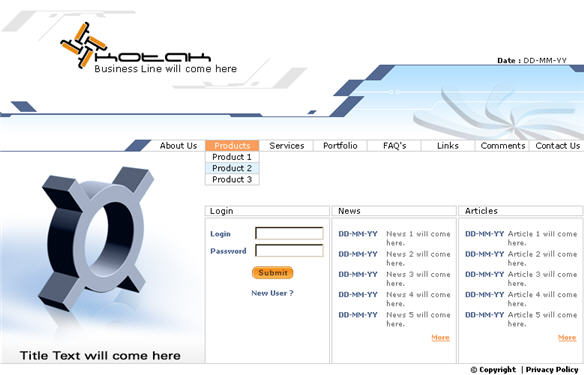Open More link under News
This screenshot has width=584, height=375.
(441, 338)
